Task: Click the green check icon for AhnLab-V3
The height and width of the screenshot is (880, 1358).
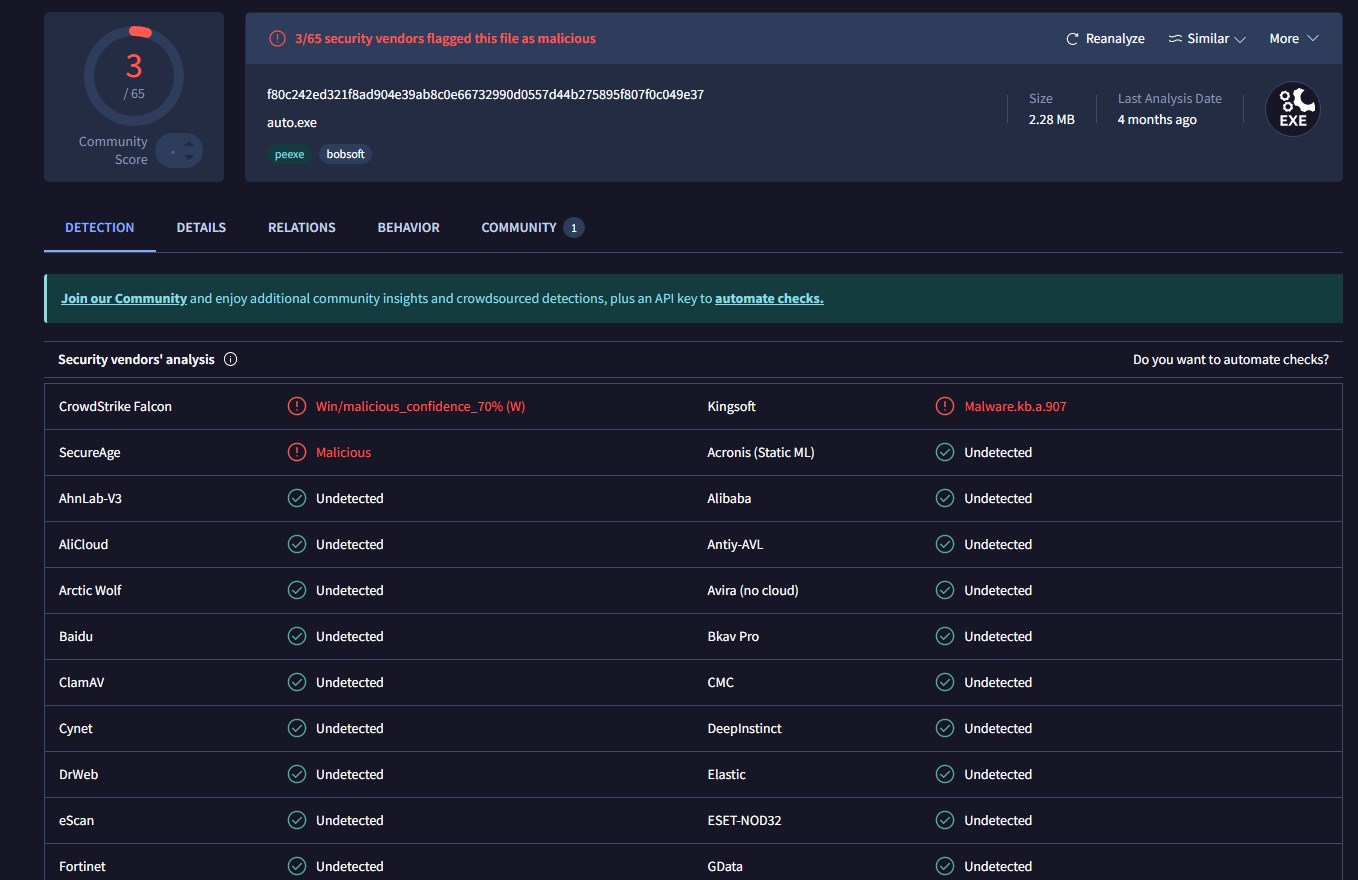Action: pos(297,498)
